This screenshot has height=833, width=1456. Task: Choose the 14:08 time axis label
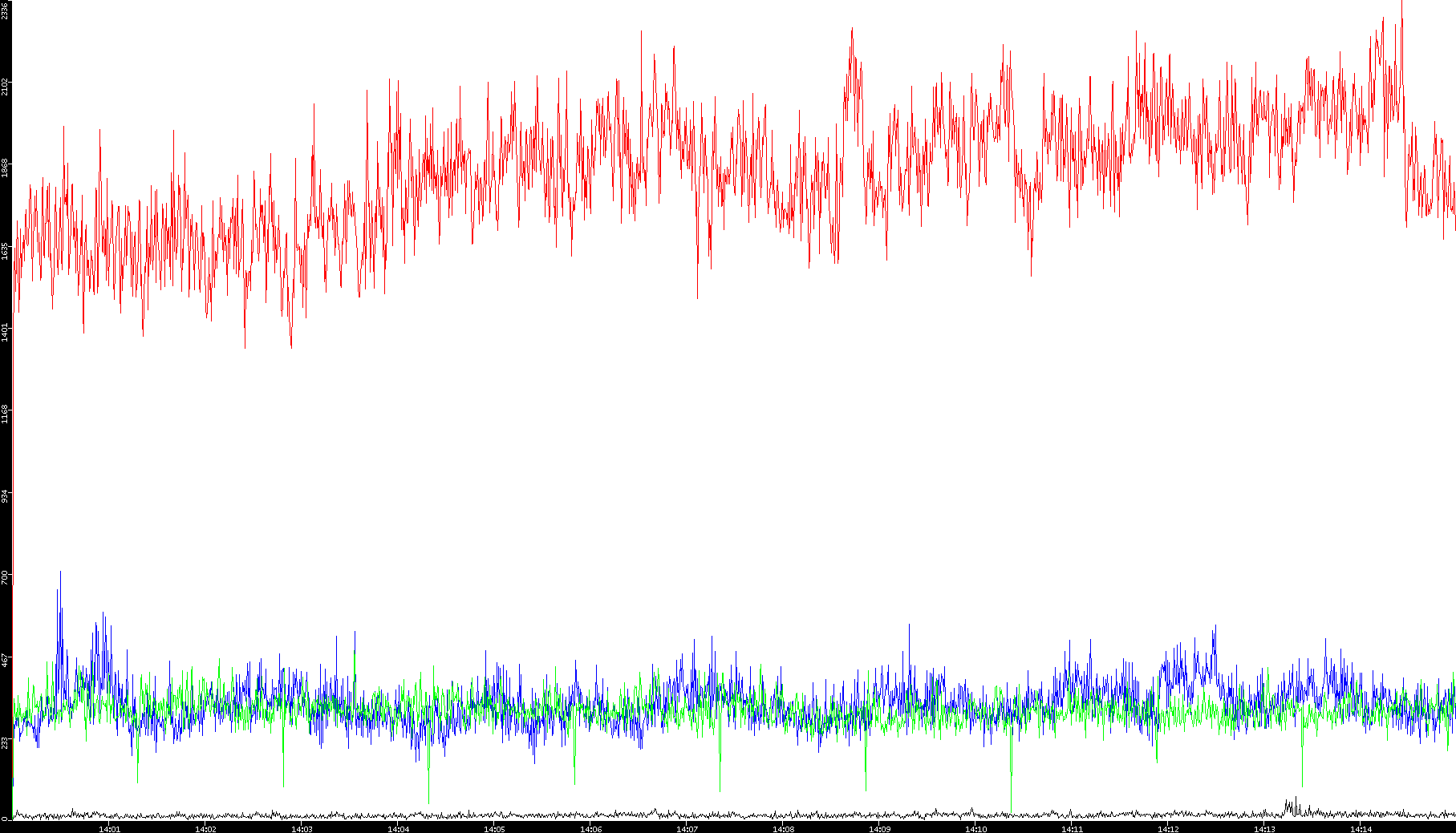(783, 829)
